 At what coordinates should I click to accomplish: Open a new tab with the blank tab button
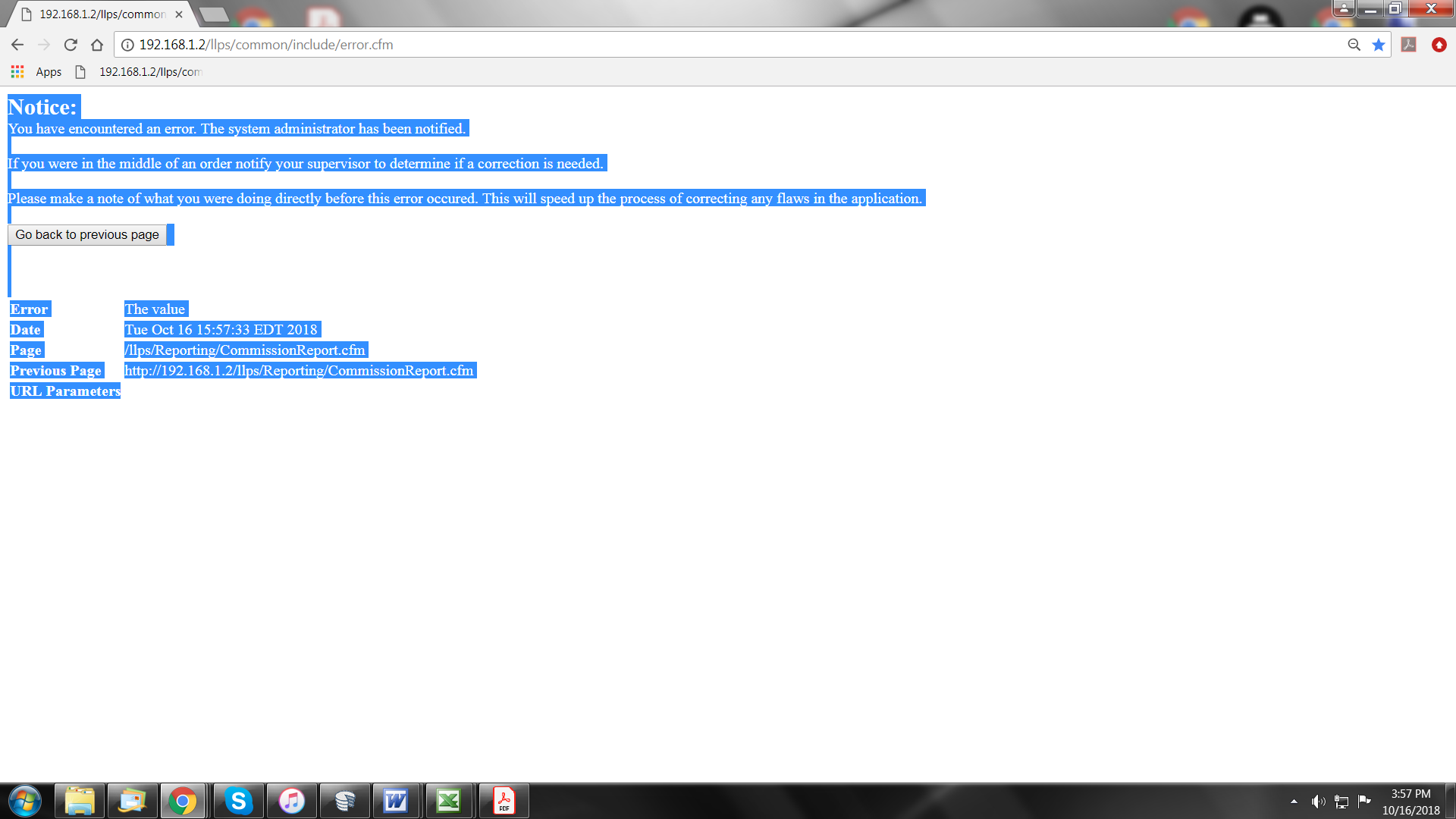(214, 14)
